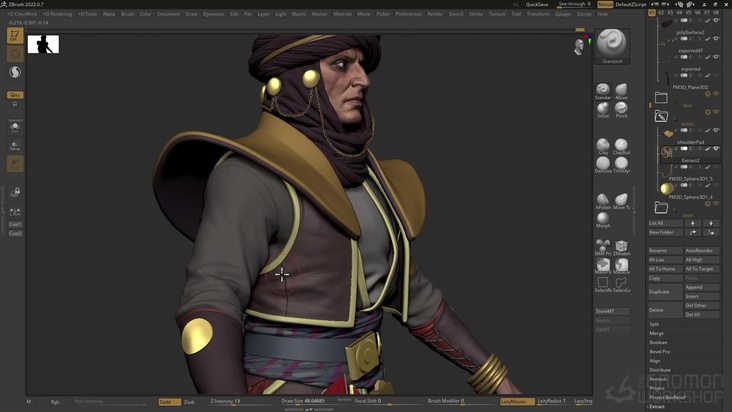Click the Append button
This screenshot has width=732, height=412.
pos(702,287)
